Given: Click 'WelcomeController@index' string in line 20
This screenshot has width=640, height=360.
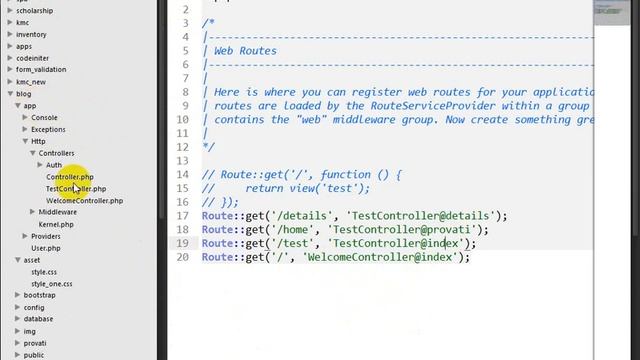Looking at the screenshot, I should 380,257.
